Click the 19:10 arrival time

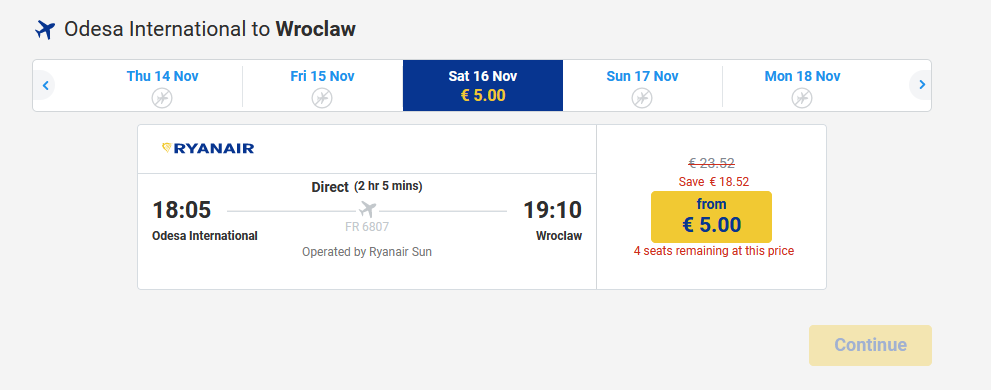(552, 210)
